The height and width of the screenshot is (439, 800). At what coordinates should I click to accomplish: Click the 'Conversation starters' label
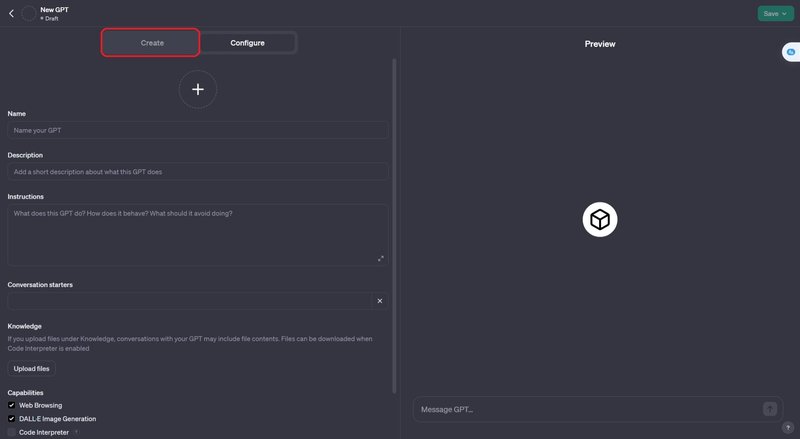tap(40, 285)
